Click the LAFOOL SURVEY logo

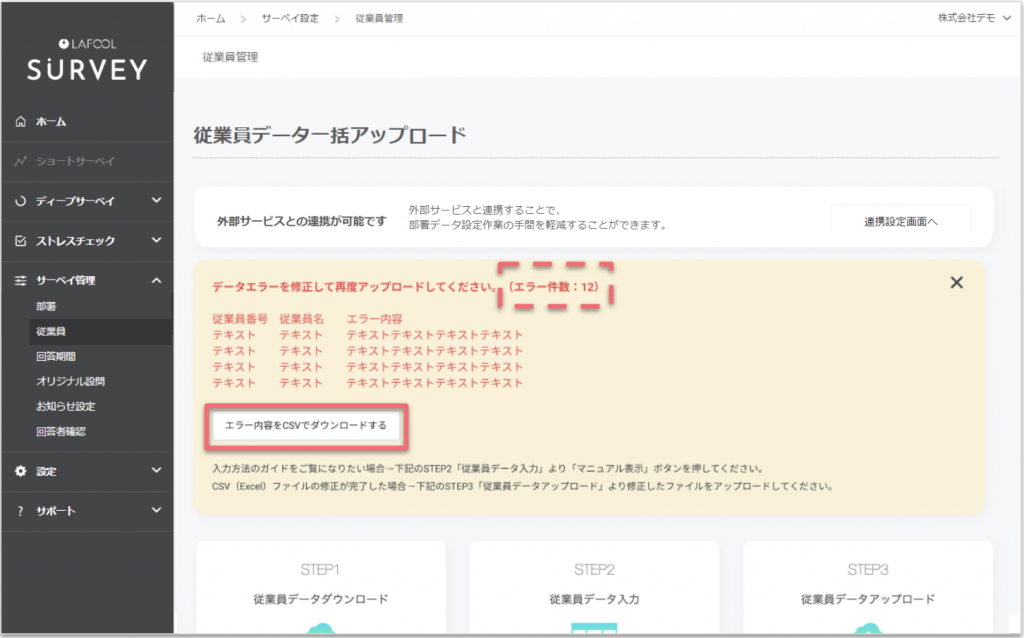pos(87,61)
